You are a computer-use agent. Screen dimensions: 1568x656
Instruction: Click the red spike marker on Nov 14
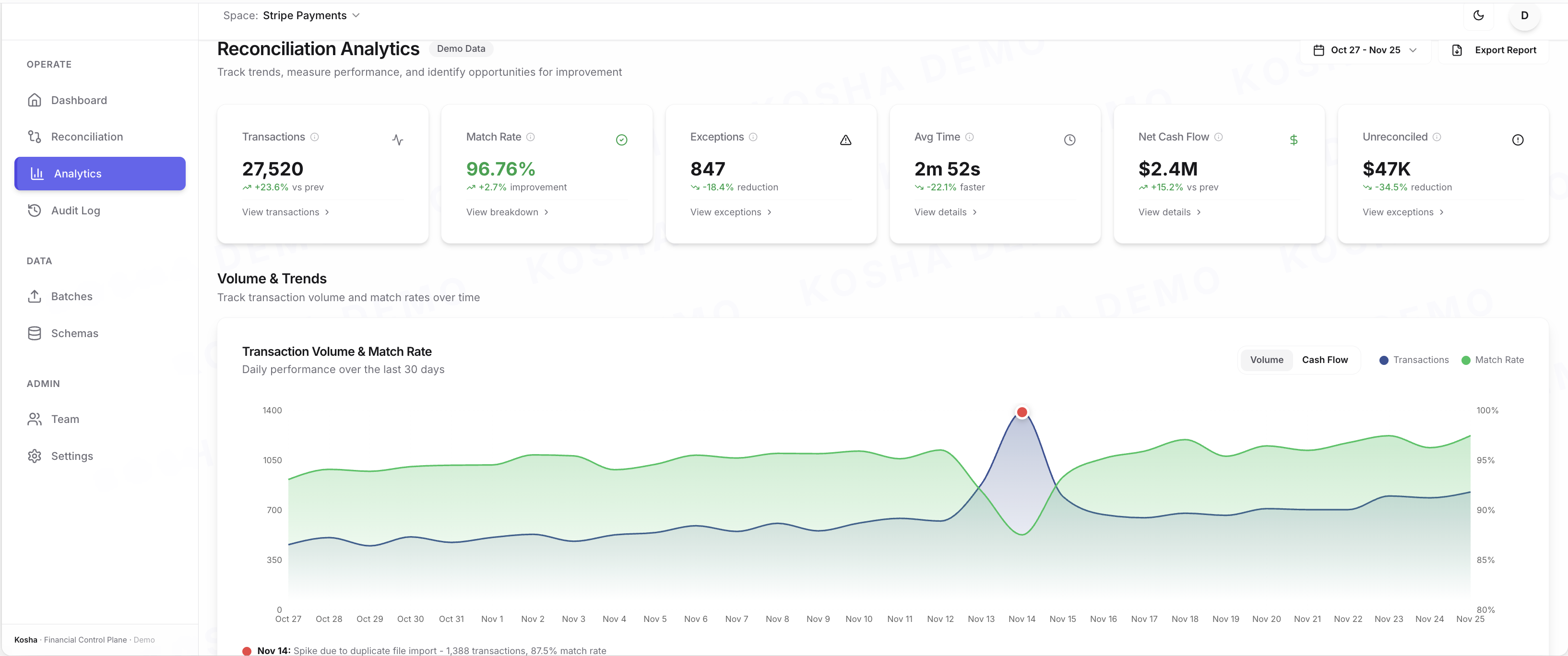click(x=1022, y=412)
